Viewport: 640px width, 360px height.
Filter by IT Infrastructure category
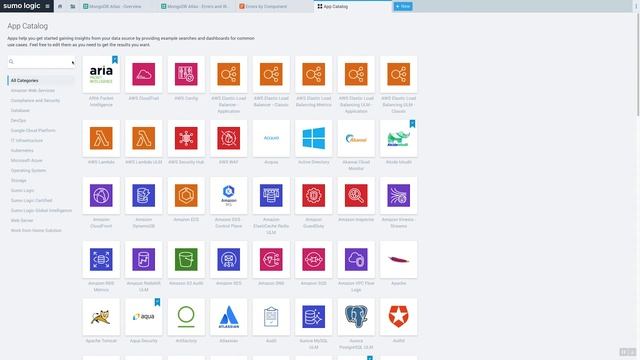pyautogui.click(x=27, y=140)
